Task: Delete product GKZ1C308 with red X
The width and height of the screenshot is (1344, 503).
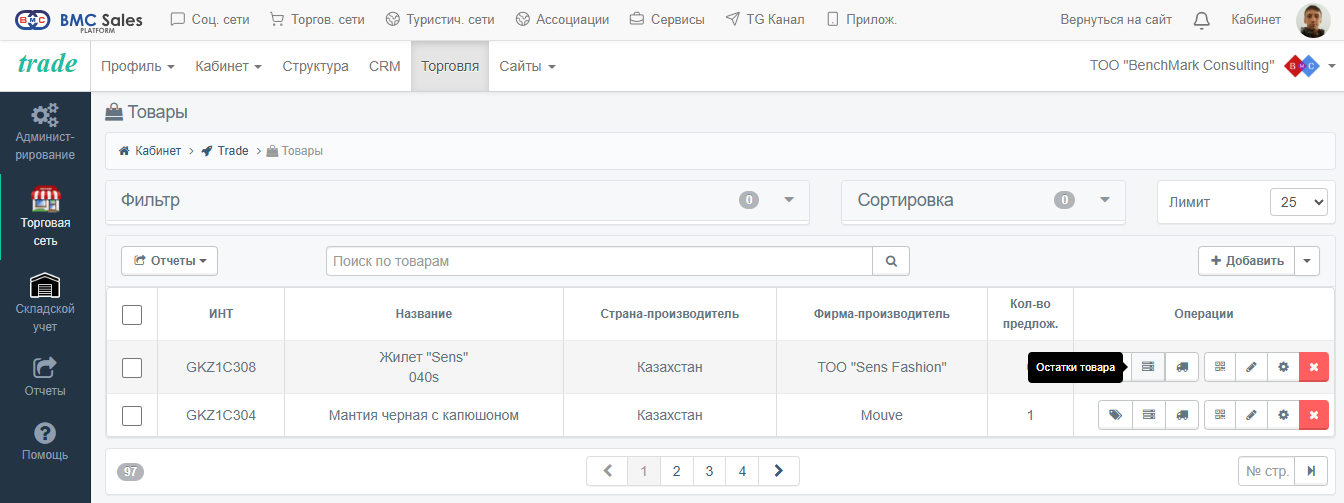Action: tap(1314, 367)
